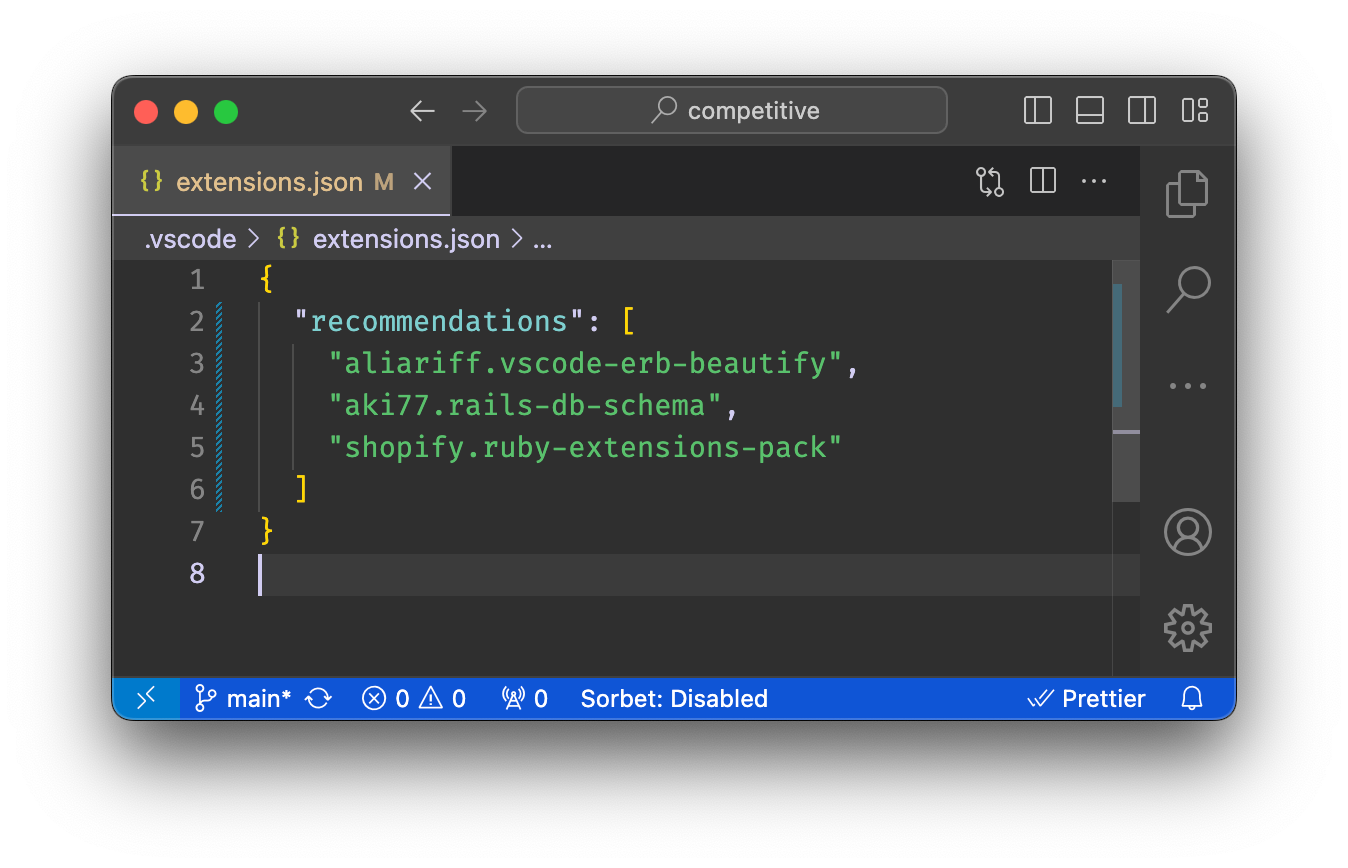The height and width of the screenshot is (868, 1348).
Task: Open remote window indicator at bottom left
Action: tap(146, 698)
